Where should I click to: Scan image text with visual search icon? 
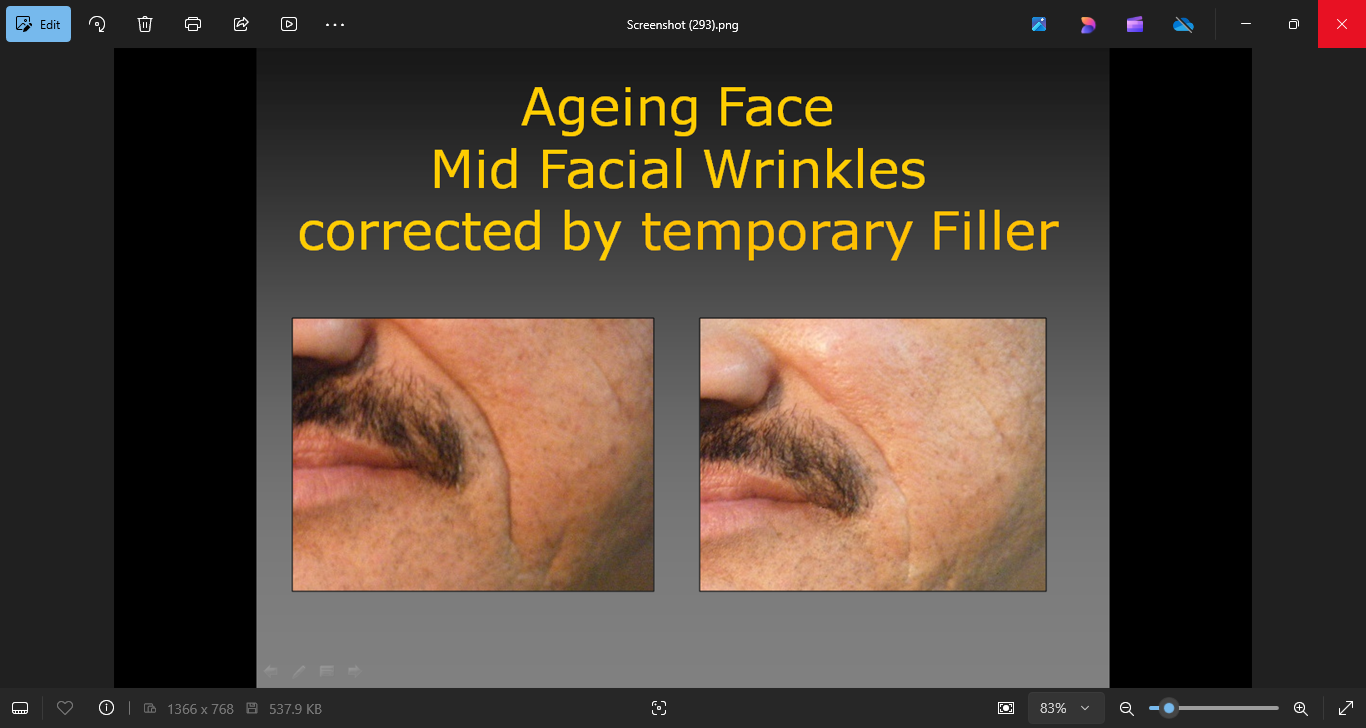(658, 708)
